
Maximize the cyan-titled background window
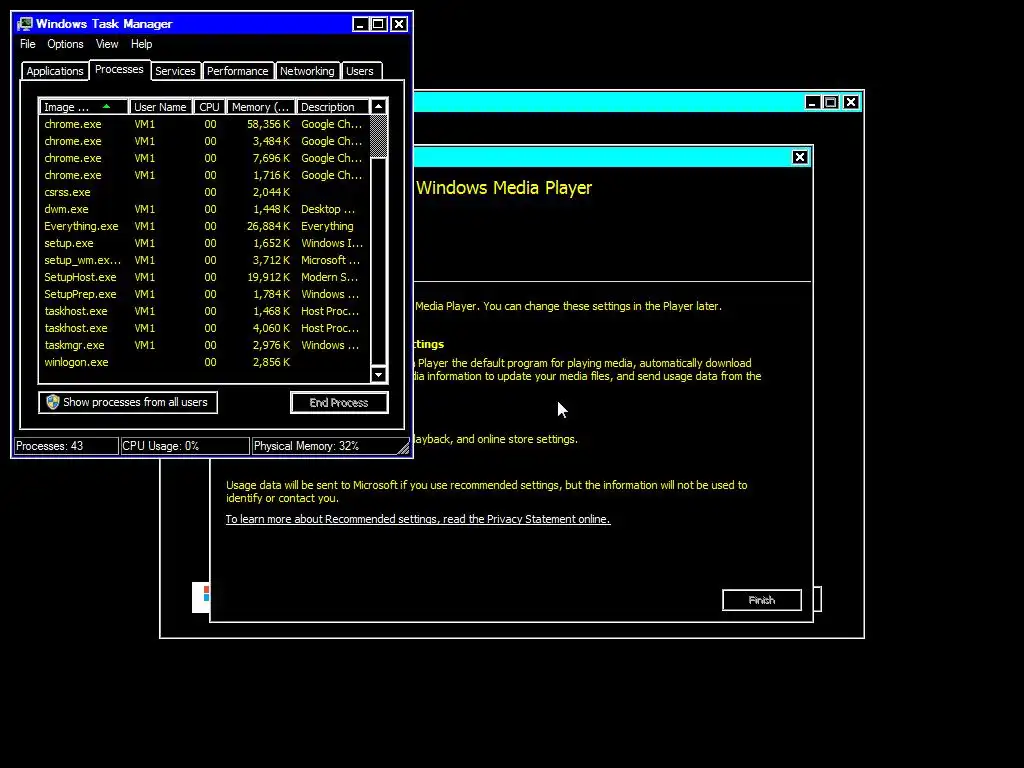[831, 103]
